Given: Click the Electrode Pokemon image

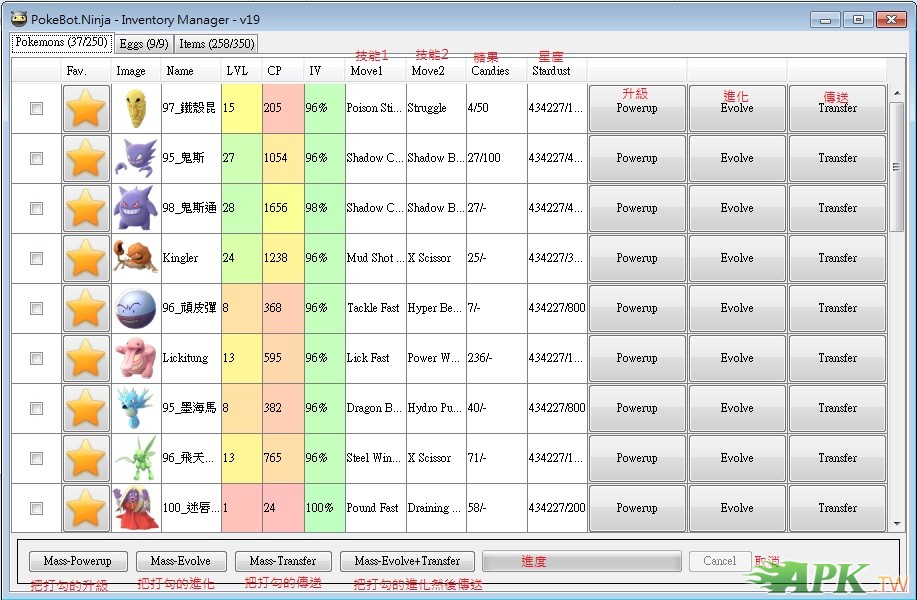Looking at the screenshot, I should pos(135,308).
